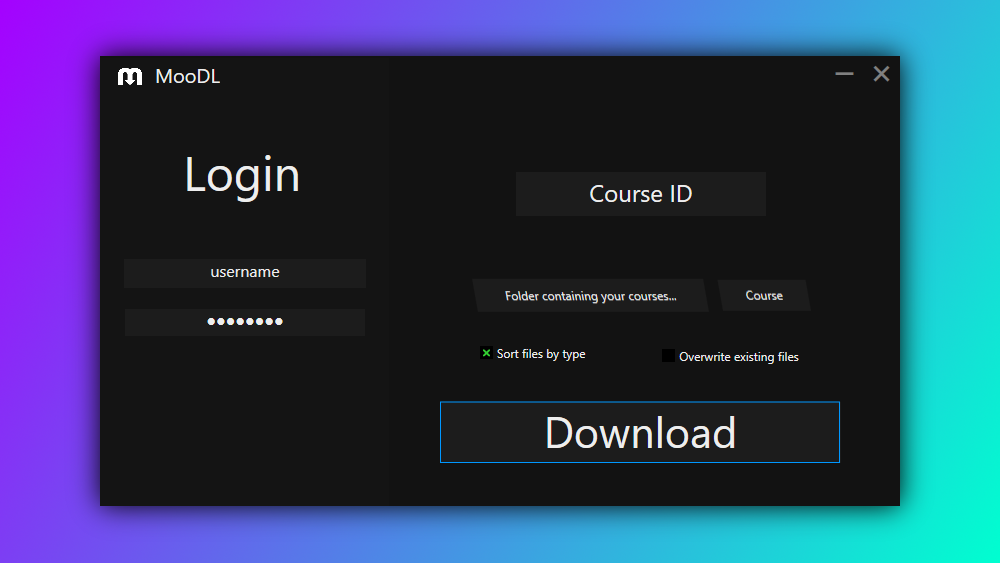Focus the username input field

pyautogui.click(x=245, y=273)
